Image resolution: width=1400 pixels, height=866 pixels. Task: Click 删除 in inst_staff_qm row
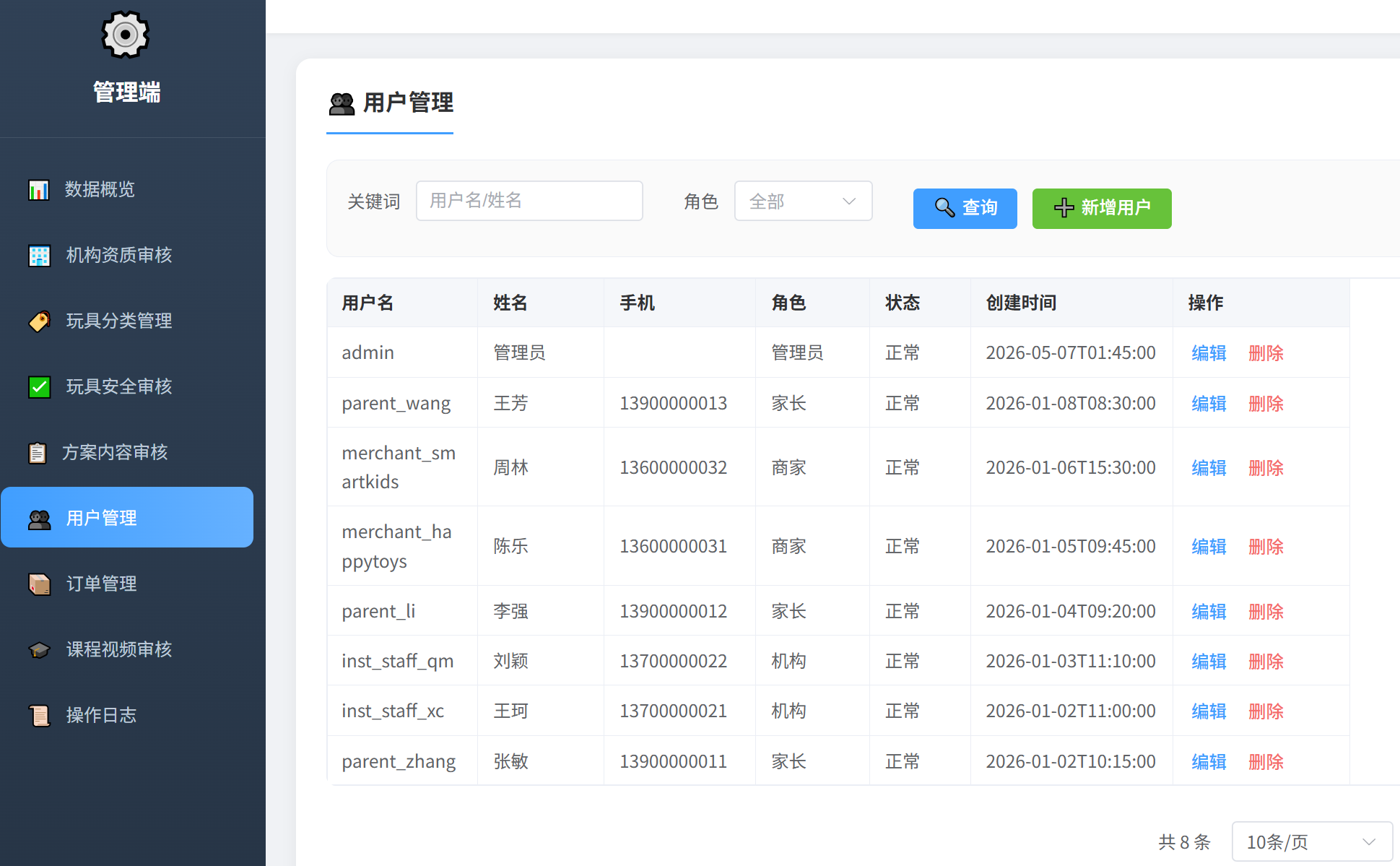coord(1266,662)
